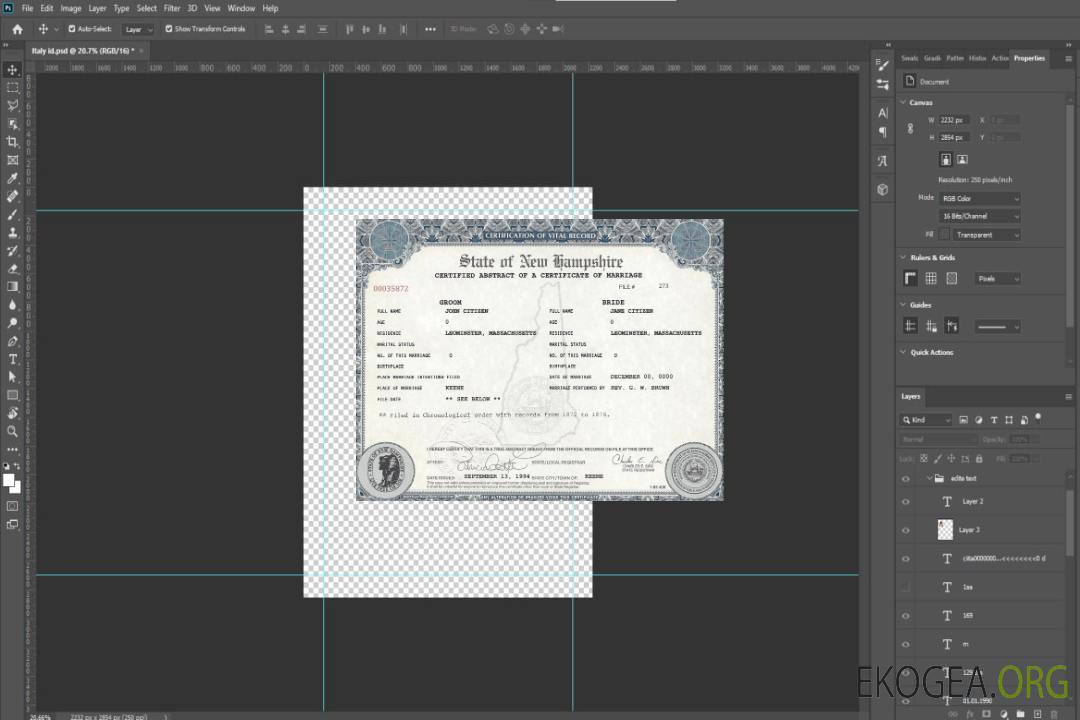
Task: Select the Rectangular Marquee tool
Action: 12,88
